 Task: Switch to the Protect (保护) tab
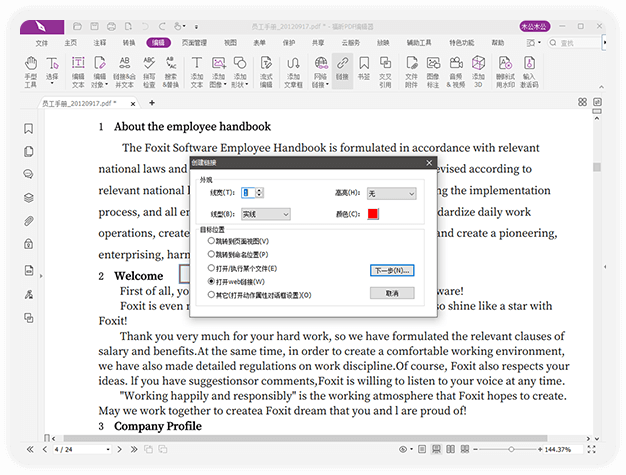click(289, 43)
